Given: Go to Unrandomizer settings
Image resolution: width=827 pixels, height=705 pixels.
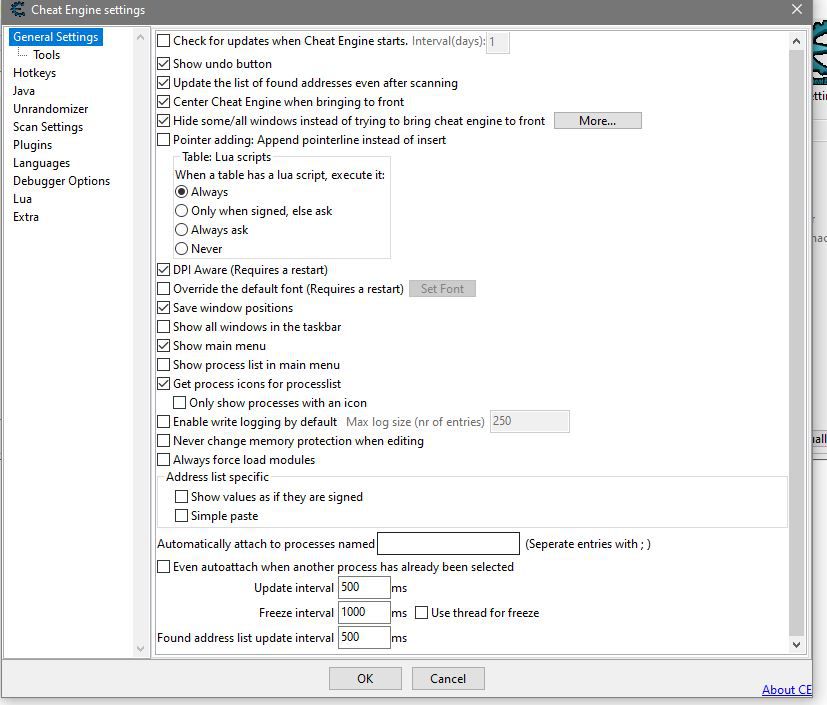Looking at the screenshot, I should (x=51, y=109).
